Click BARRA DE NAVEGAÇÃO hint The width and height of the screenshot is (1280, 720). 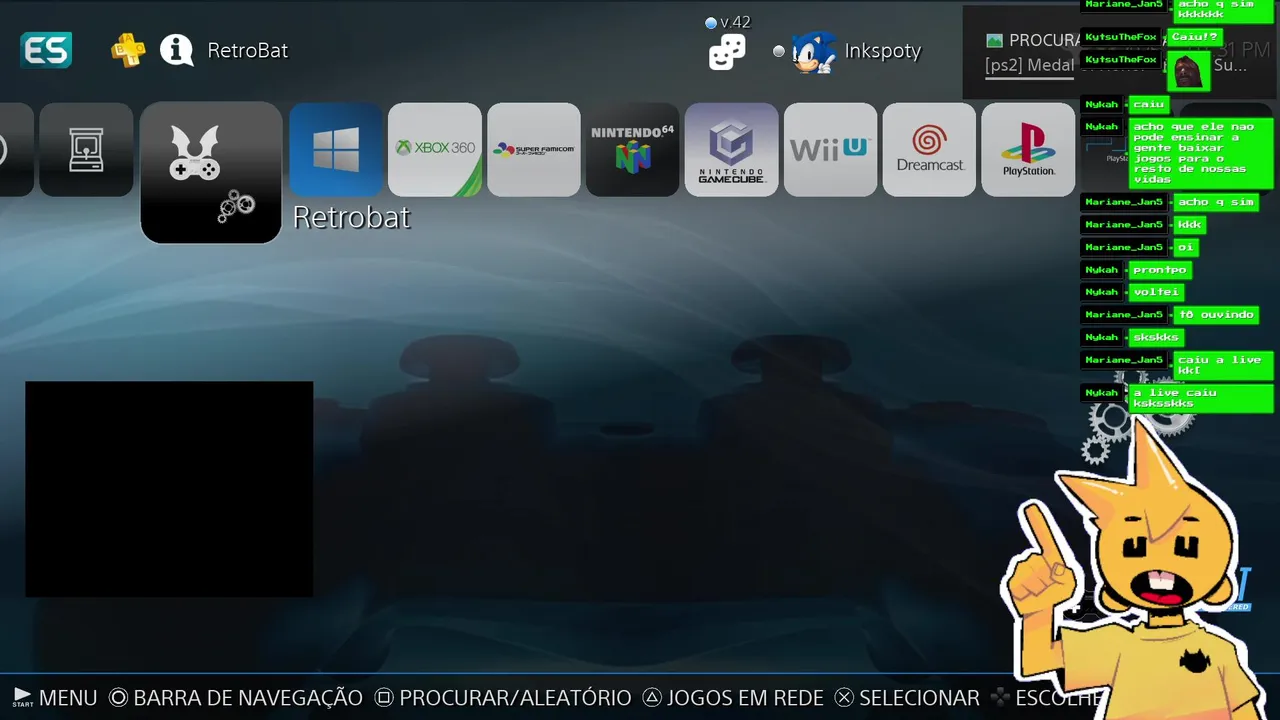click(x=236, y=698)
